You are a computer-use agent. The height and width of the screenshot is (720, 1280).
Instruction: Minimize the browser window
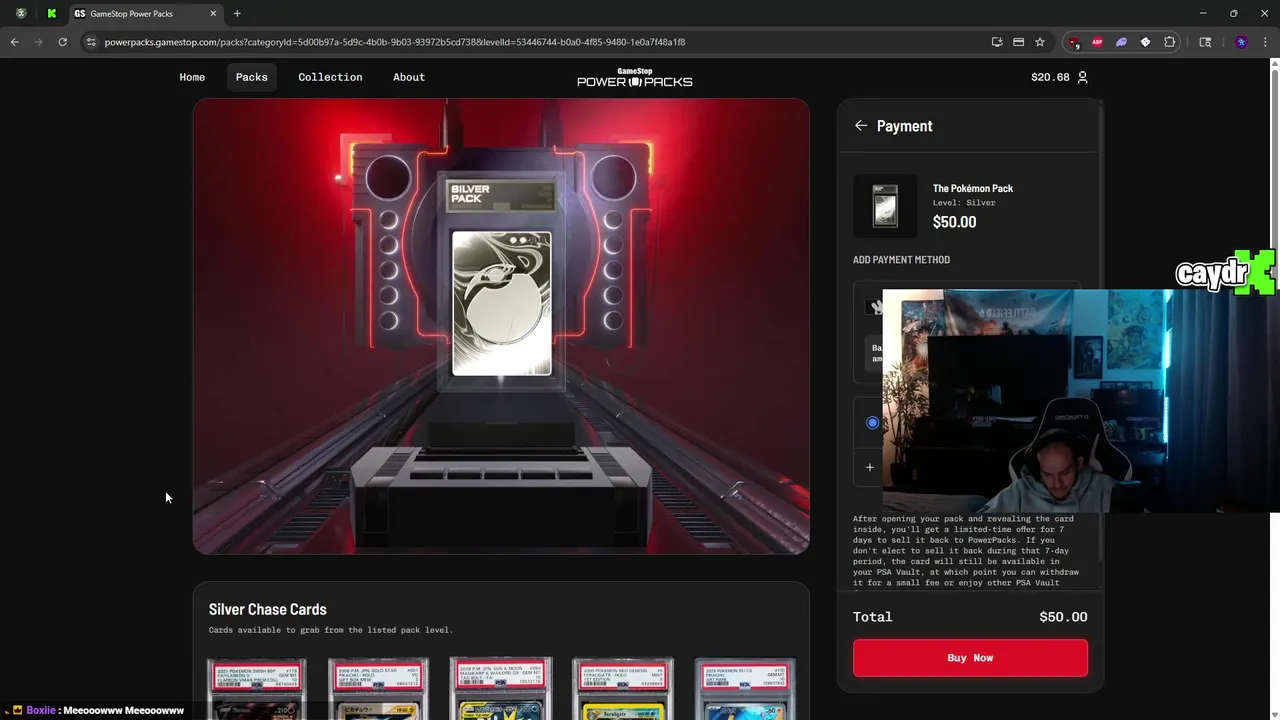[x=1202, y=14]
